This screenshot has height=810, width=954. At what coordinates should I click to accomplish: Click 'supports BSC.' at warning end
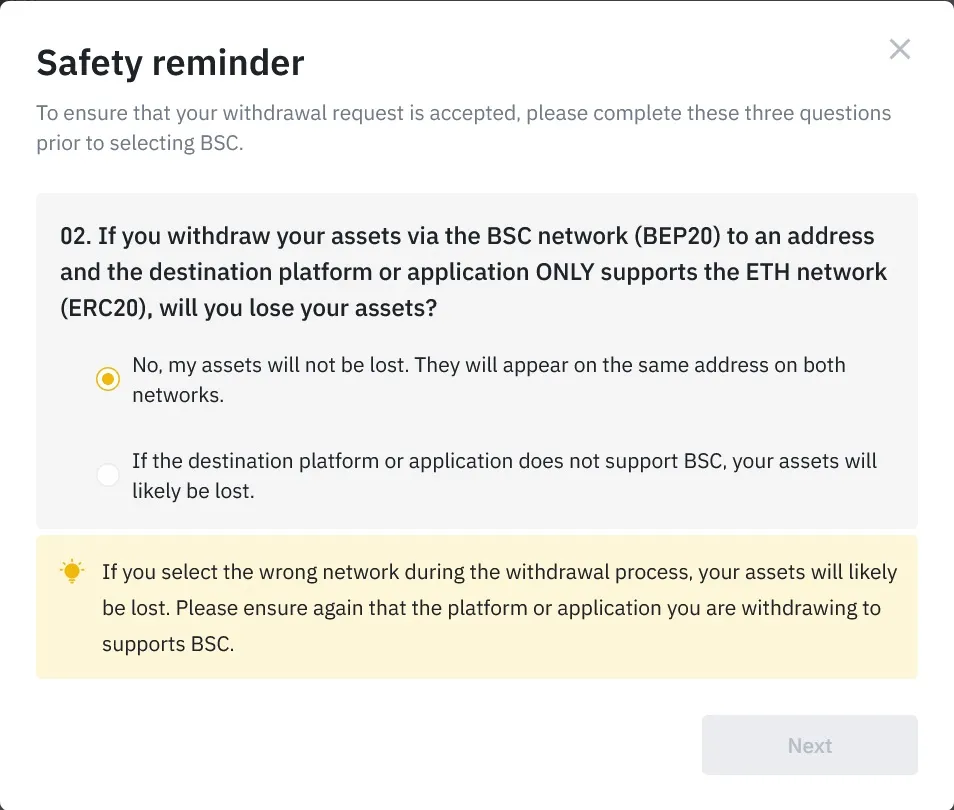click(168, 644)
